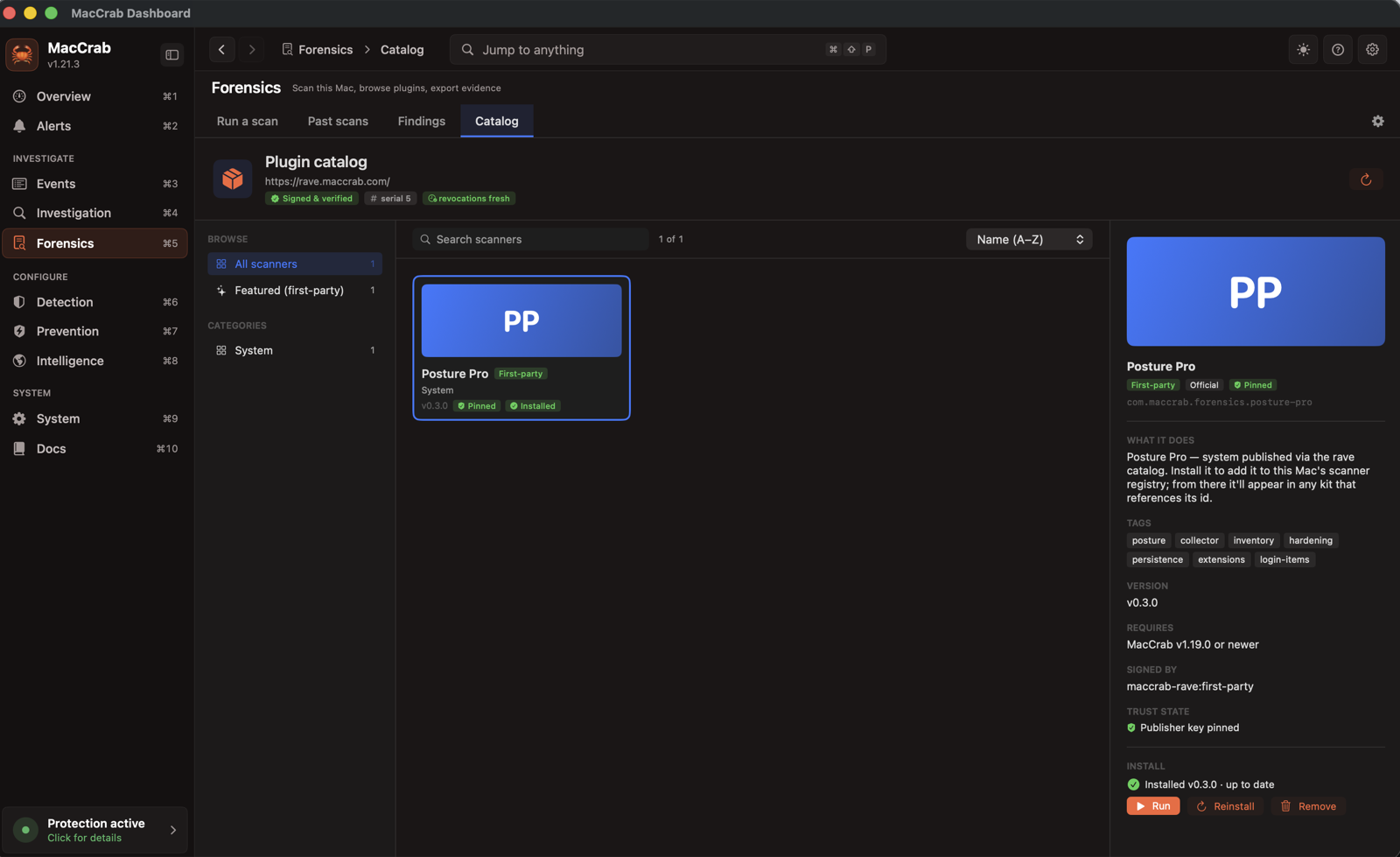The width and height of the screenshot is (1400, 857).
Task: Click Publisher key pinned status
Action: tap(1183, 727)
